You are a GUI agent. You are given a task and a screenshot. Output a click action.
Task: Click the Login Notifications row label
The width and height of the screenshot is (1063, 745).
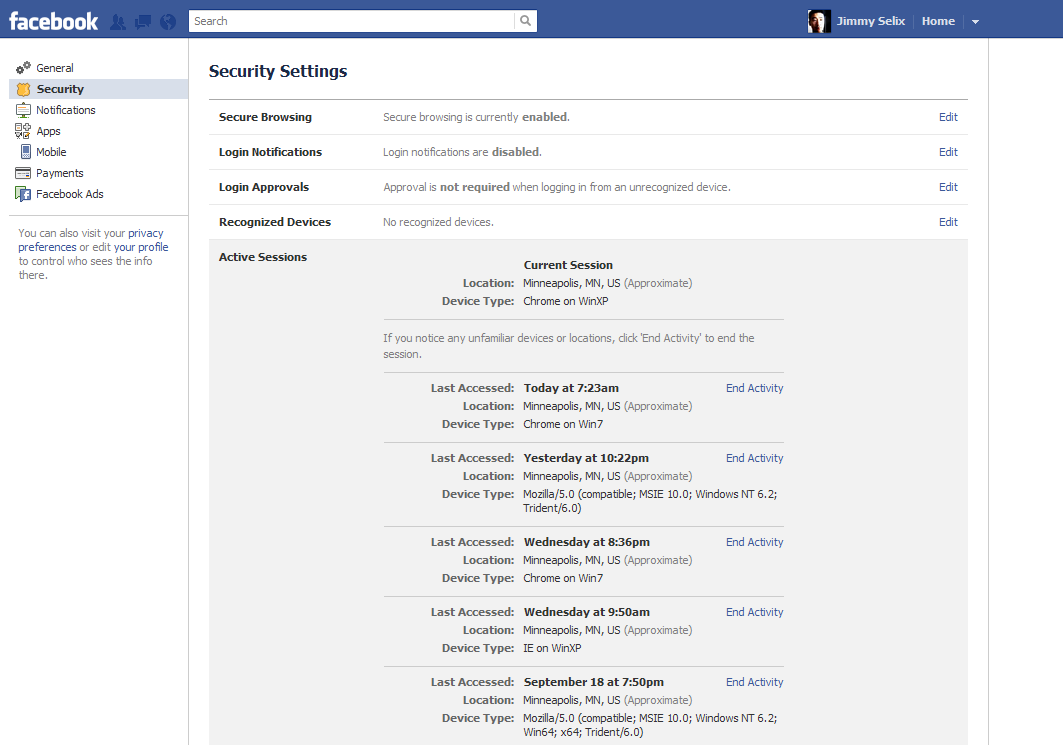pos(270,152)
